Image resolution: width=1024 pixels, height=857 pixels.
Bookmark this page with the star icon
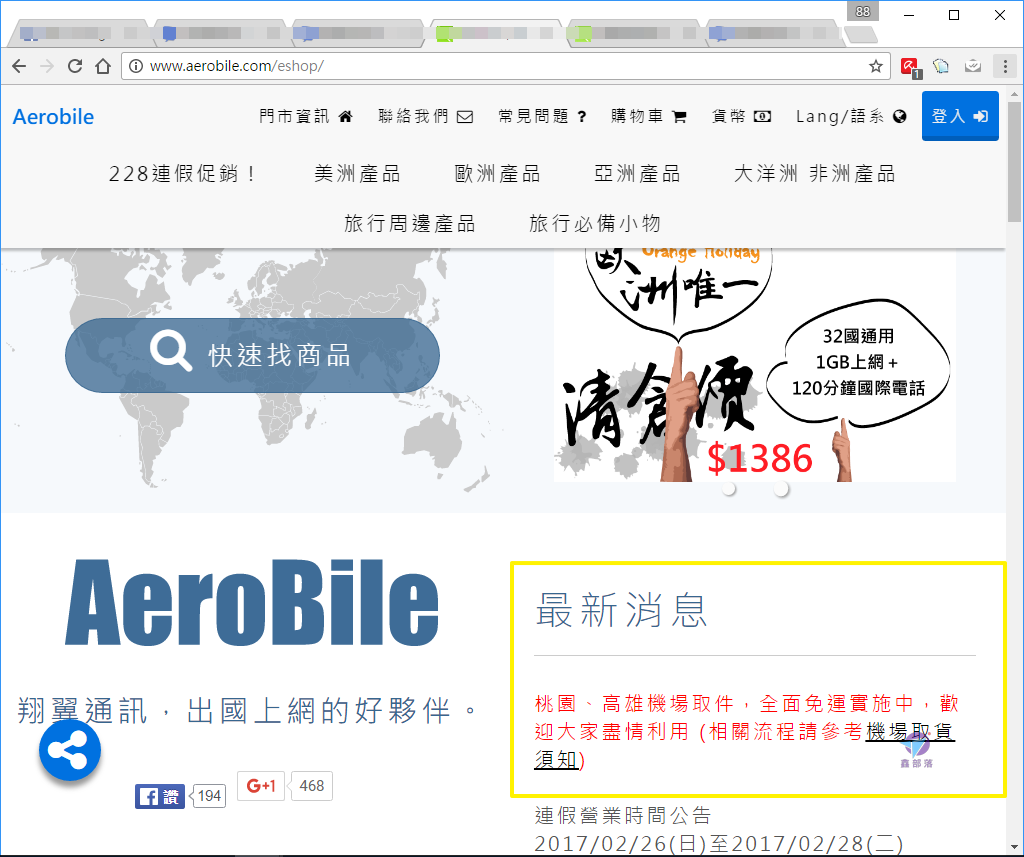[x=876, y=66]
